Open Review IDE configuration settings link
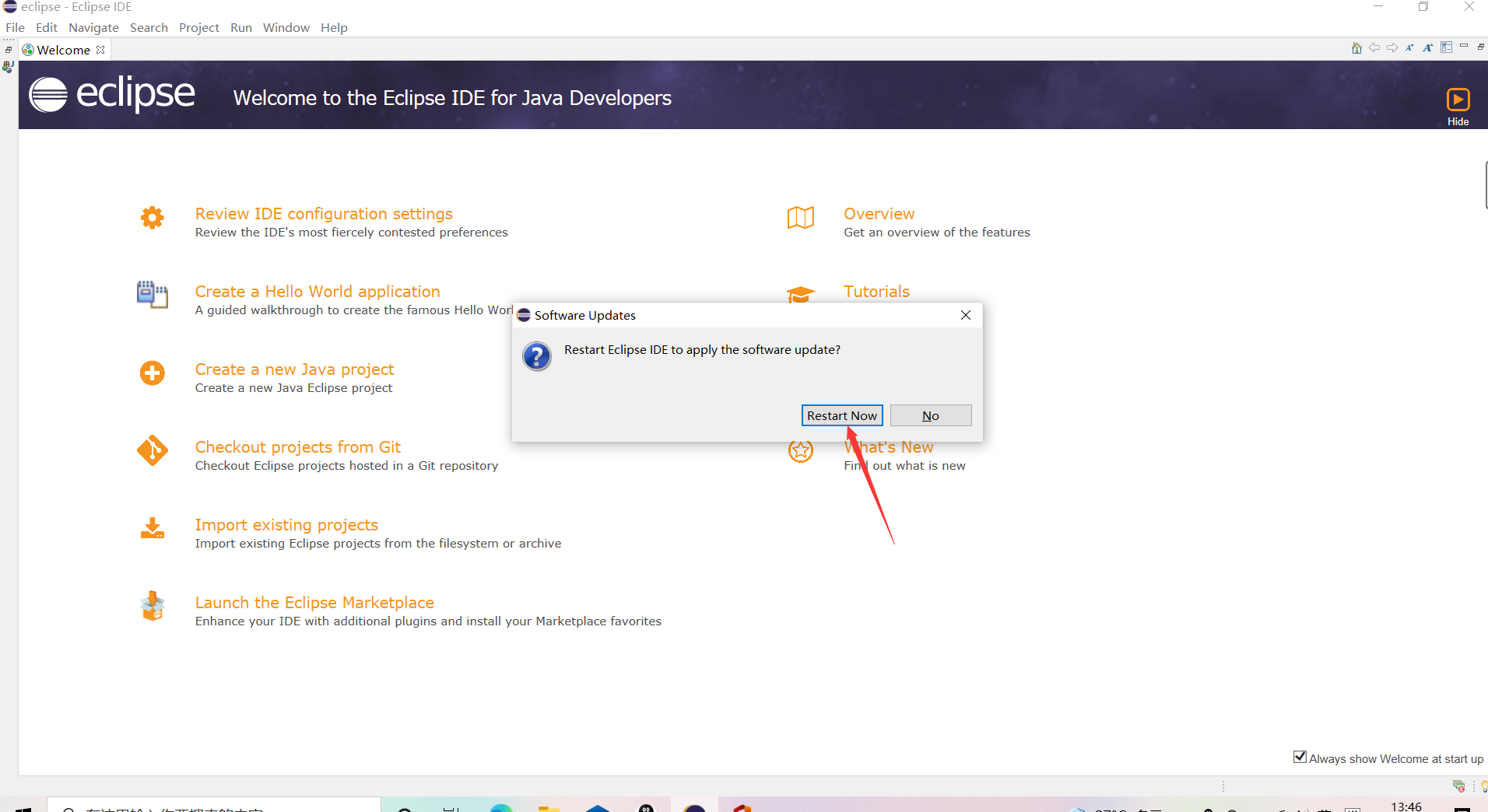Image resolution: width=1488 pixels, height=812 pixels. coord(324,214)
